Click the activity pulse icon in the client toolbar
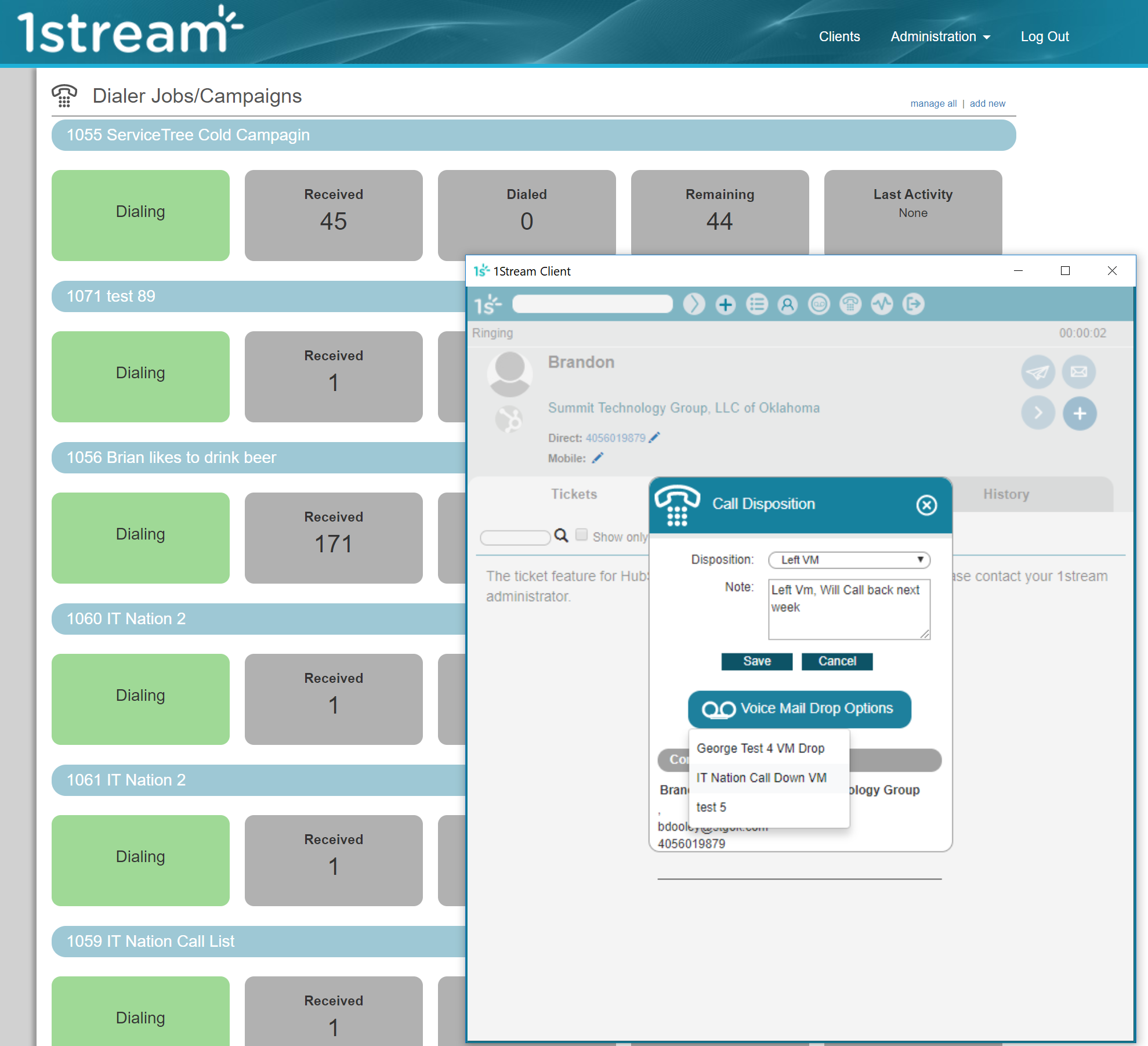The width and height of the screenshot is (1148, 1046). coord(882,304)
